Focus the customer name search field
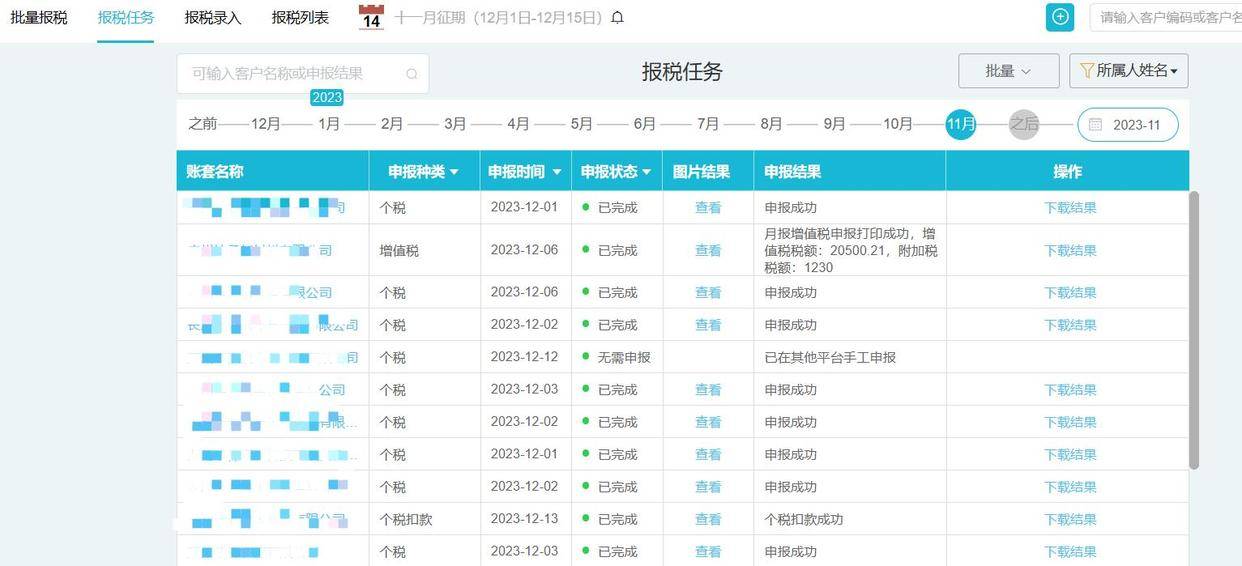Viewport: 1242px width, 566px height. 303,74
